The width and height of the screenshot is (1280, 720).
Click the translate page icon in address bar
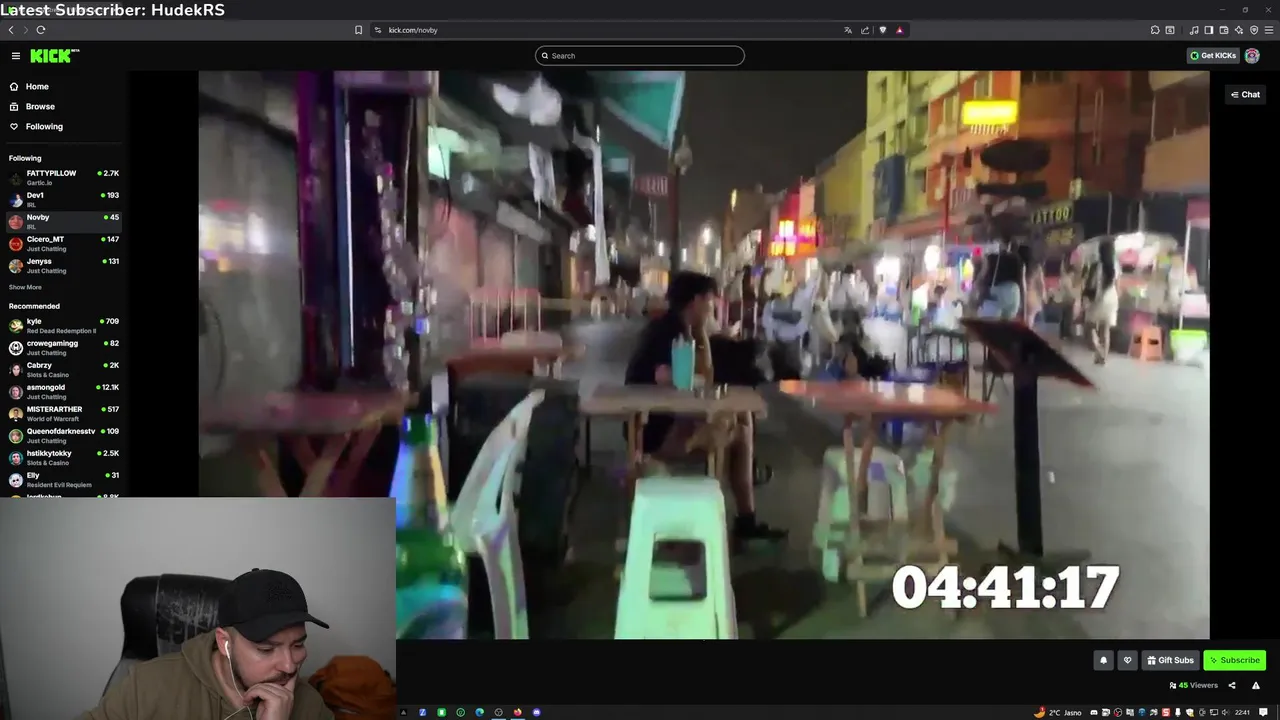(848, 30)
